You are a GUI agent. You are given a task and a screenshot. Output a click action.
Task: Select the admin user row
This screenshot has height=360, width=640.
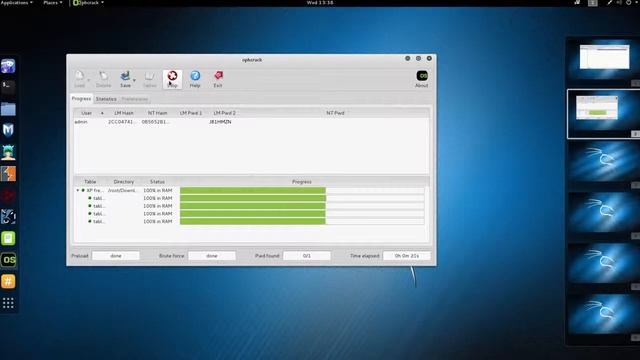coord(251,122)
